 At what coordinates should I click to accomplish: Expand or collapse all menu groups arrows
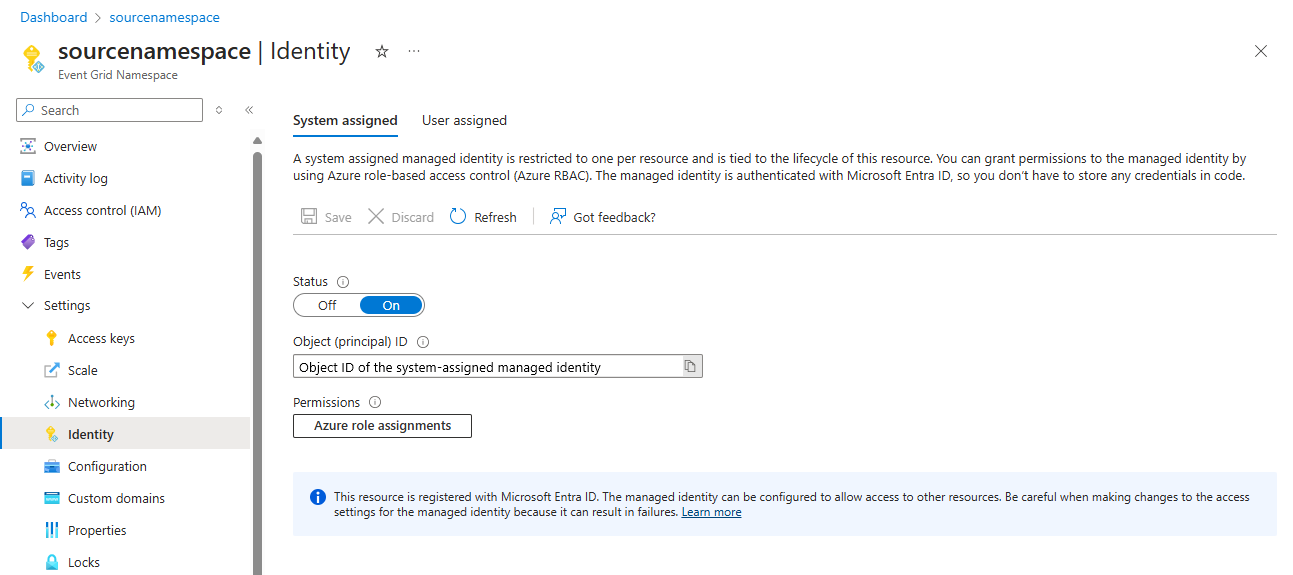tap(219, 110)
